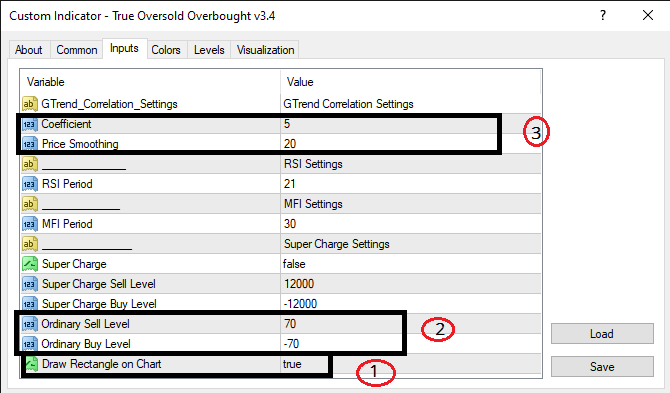Open the Levels tab
Viewport: 670px width, 393px height.
209,50
